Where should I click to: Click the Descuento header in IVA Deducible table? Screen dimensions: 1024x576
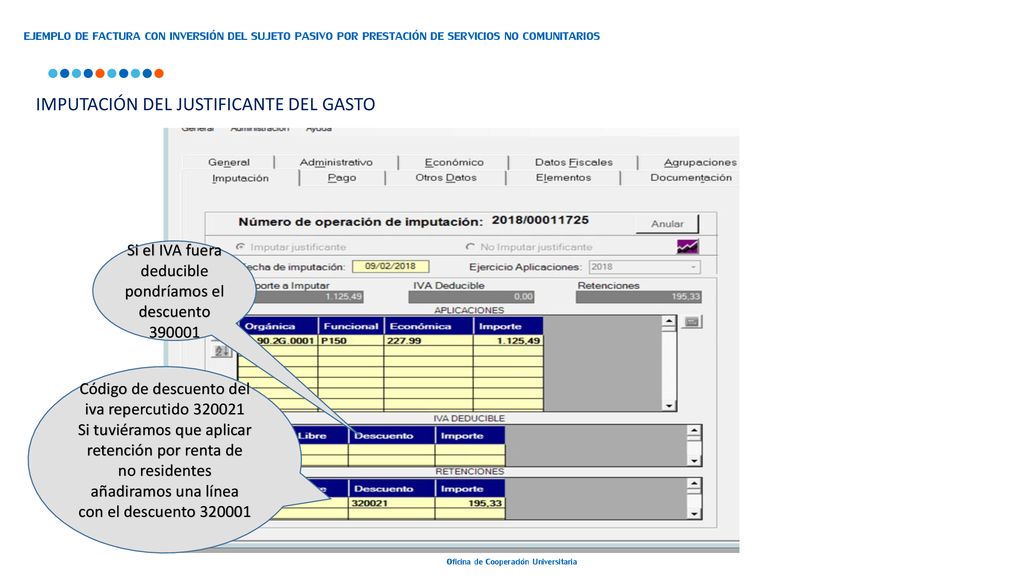[x=392, y=436]
